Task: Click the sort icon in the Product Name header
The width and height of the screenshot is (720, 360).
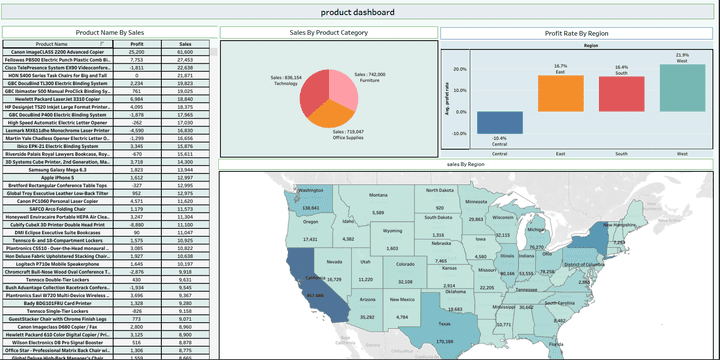Action: click(101, 44)
